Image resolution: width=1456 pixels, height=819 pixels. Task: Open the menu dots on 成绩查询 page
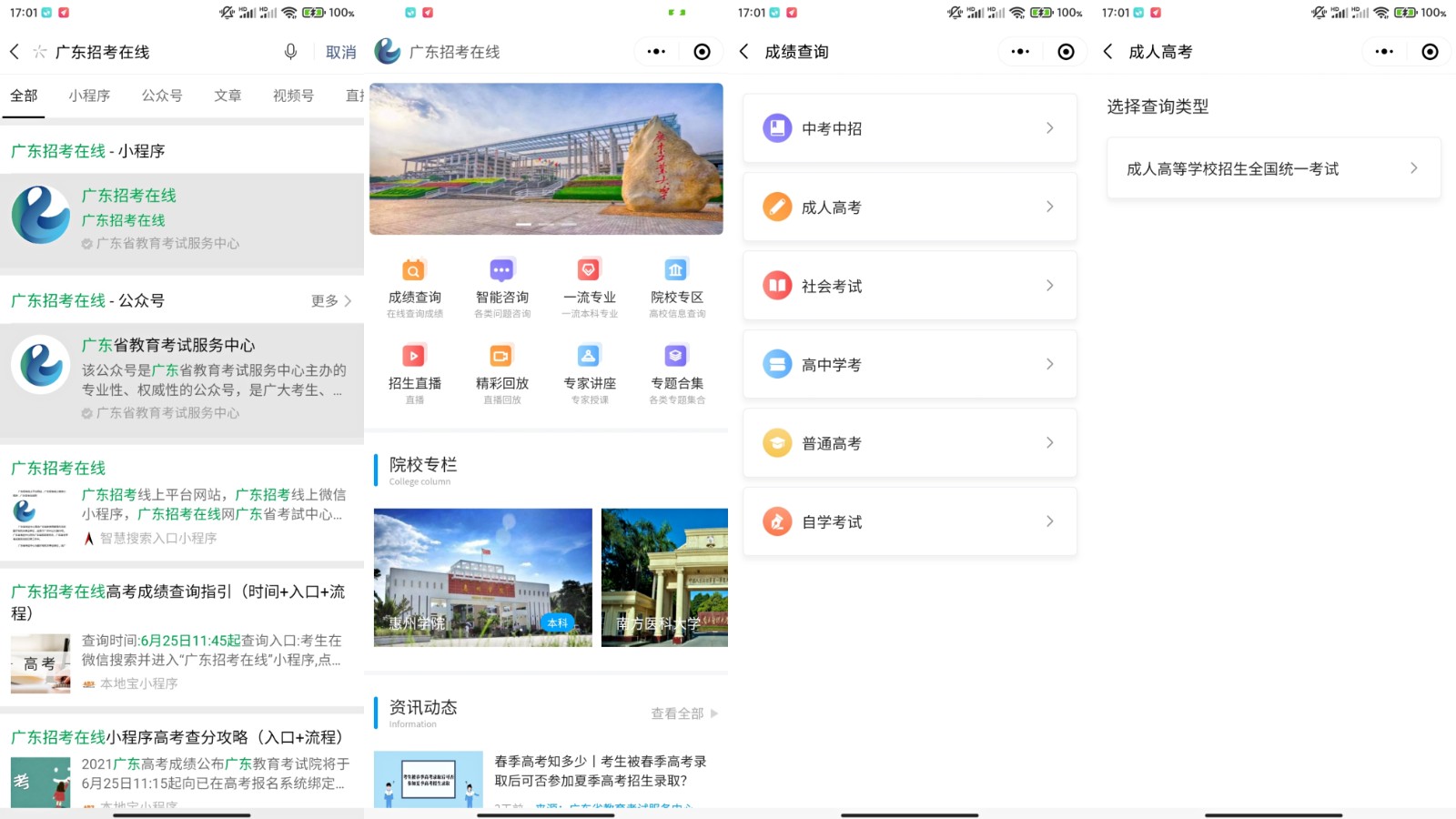pyautogui.click(x=1020, y=52)
